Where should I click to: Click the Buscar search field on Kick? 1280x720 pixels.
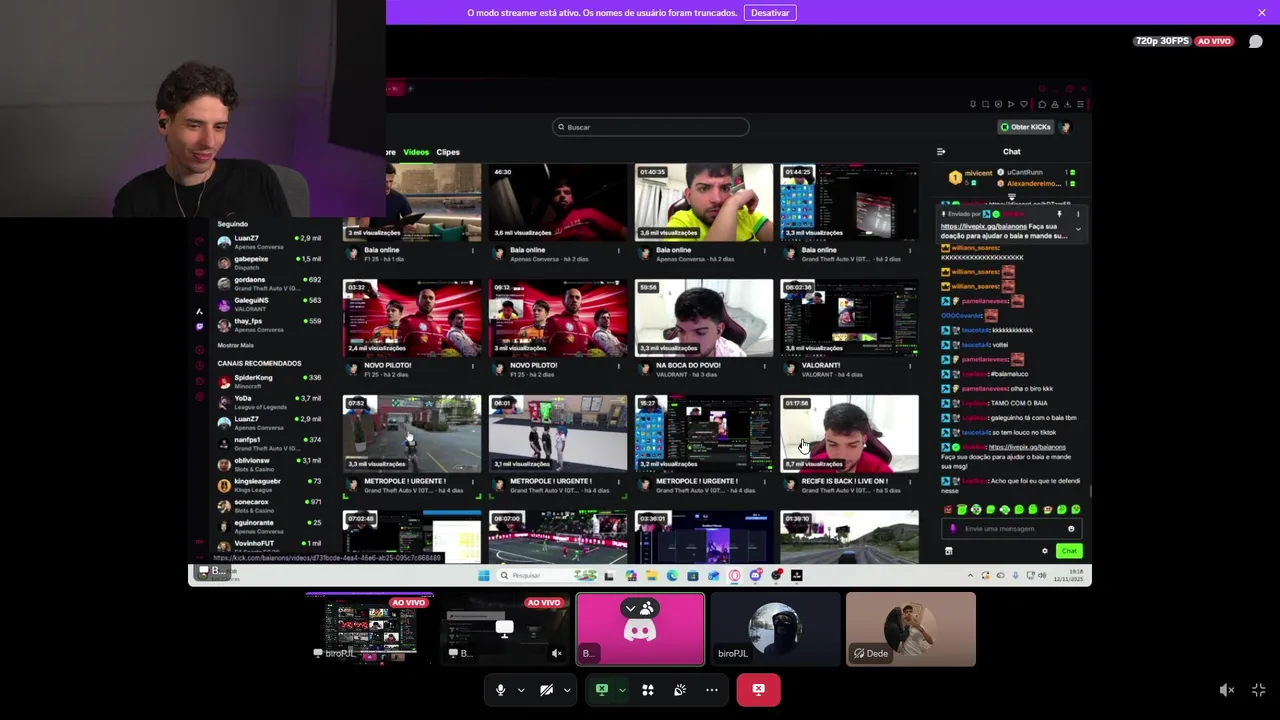650,127
